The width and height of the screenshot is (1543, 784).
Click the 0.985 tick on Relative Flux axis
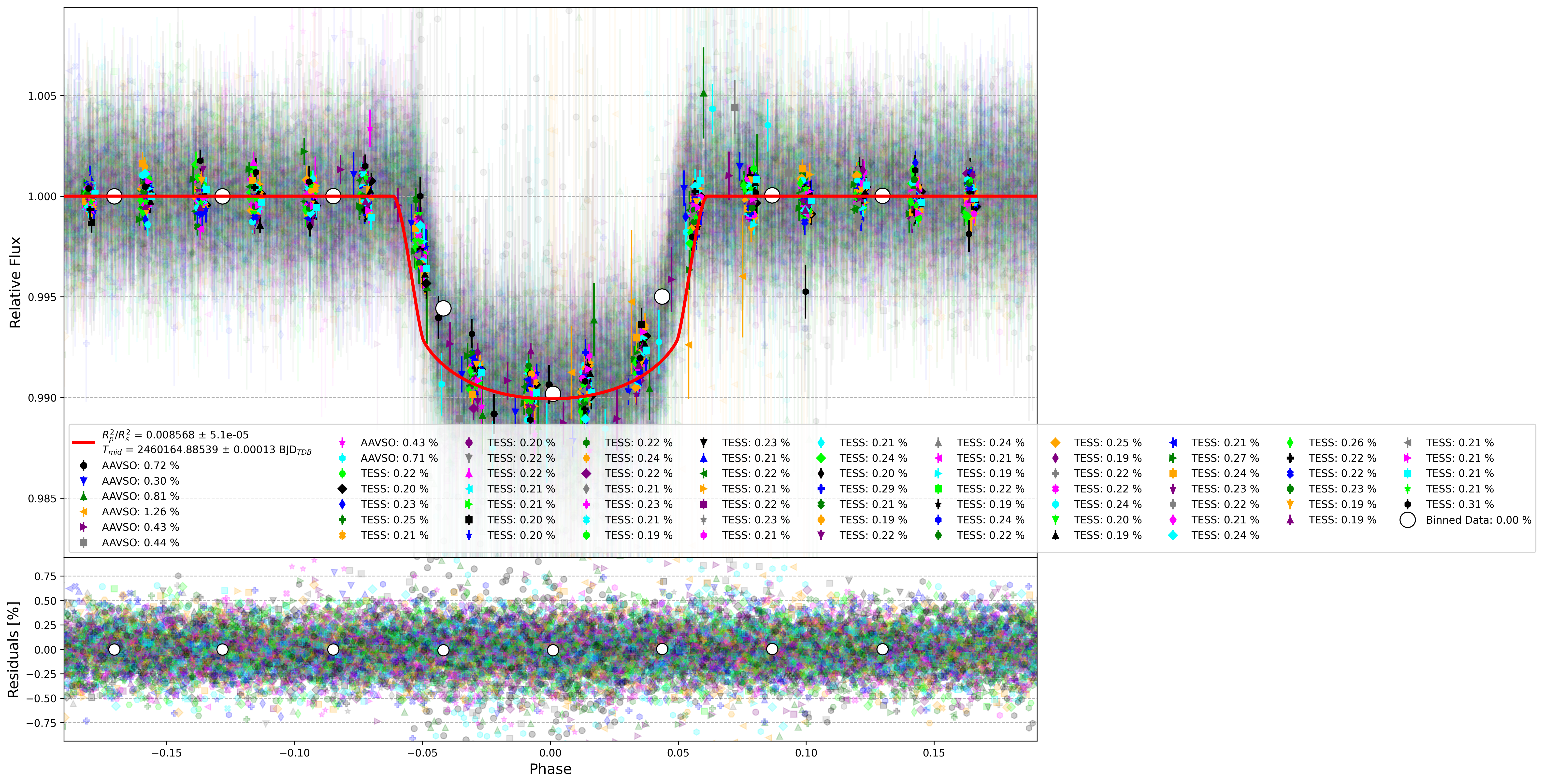[42, 499]
